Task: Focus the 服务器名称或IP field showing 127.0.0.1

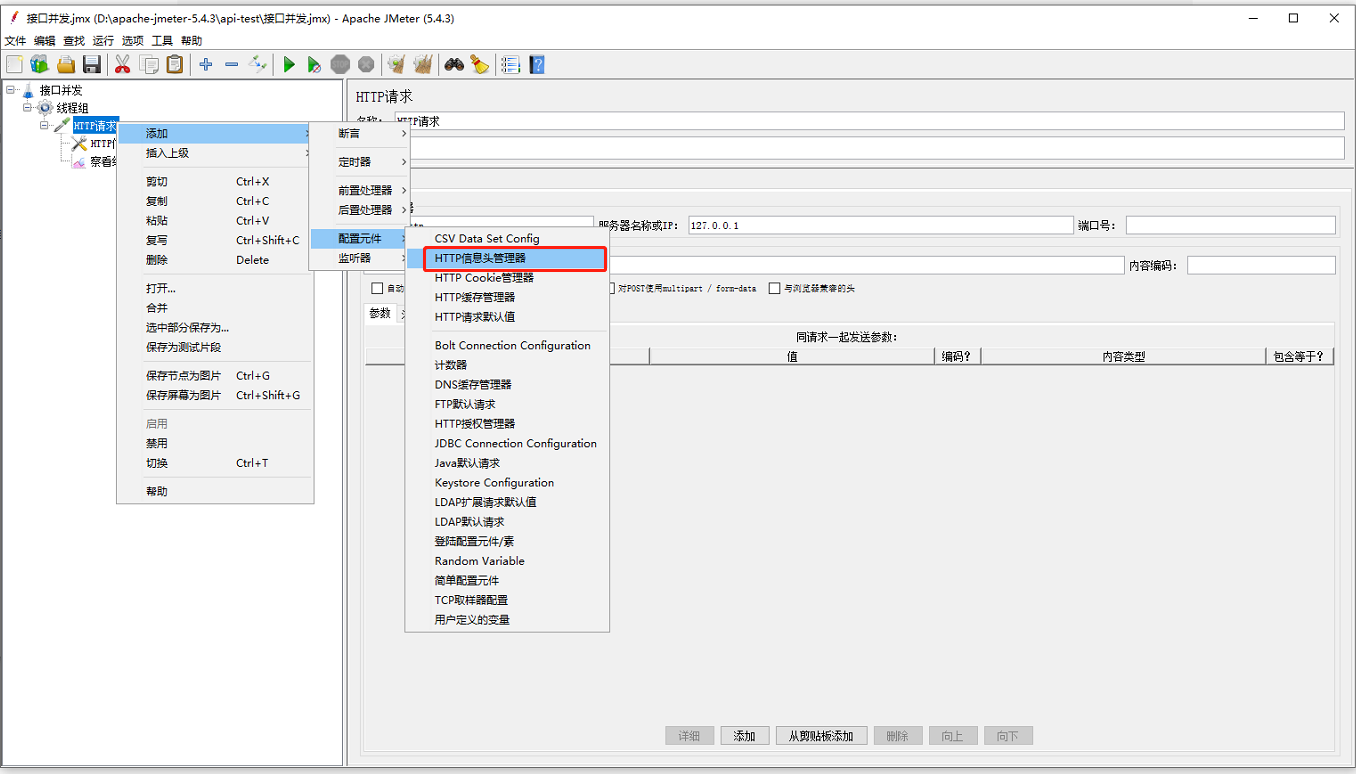Action: (880, 225)
